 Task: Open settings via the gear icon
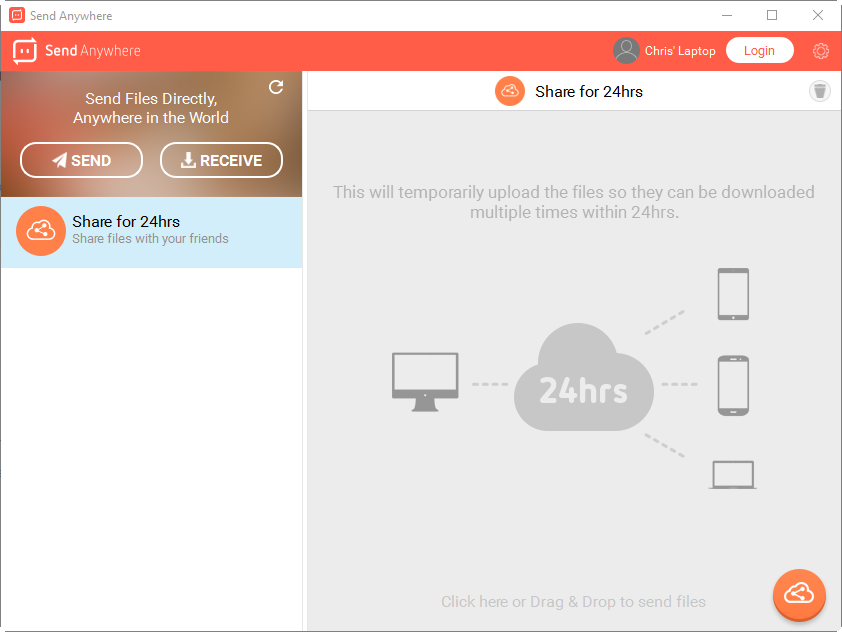coord(821,51)
